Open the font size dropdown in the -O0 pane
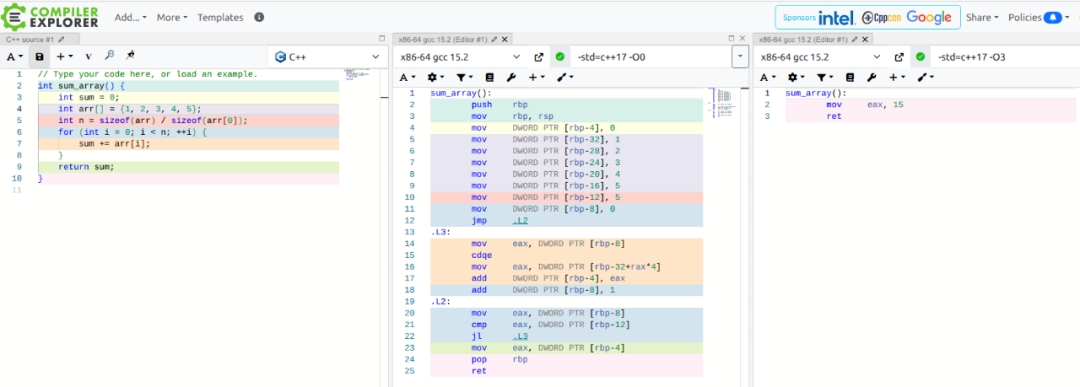This screenshot has height=387, width=1080. pos(408,78)
